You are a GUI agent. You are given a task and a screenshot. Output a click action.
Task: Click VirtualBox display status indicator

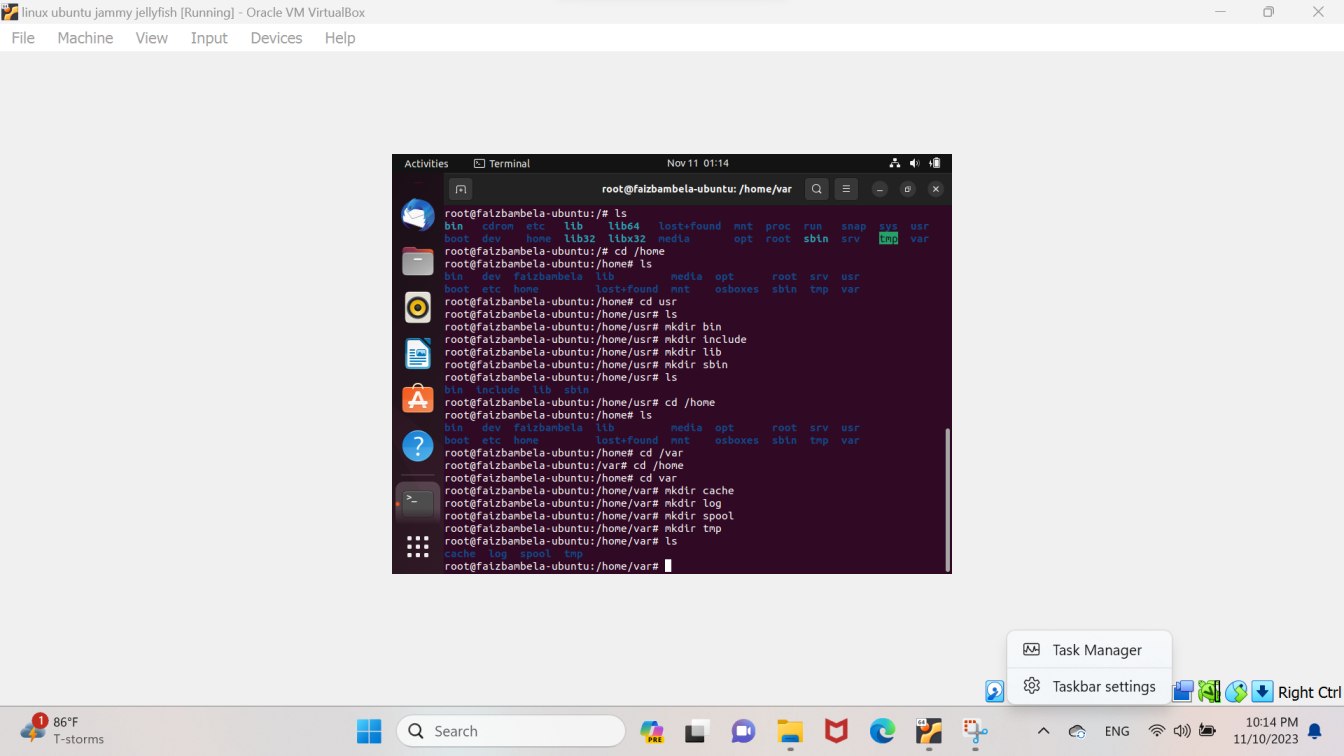click(x=1183, y=691)
